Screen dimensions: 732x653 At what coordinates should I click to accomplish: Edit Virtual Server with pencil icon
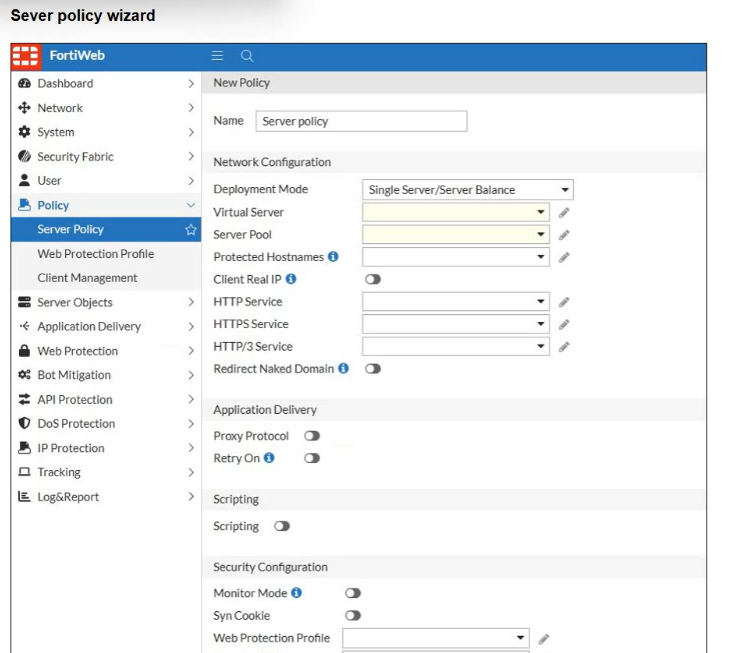564,213
